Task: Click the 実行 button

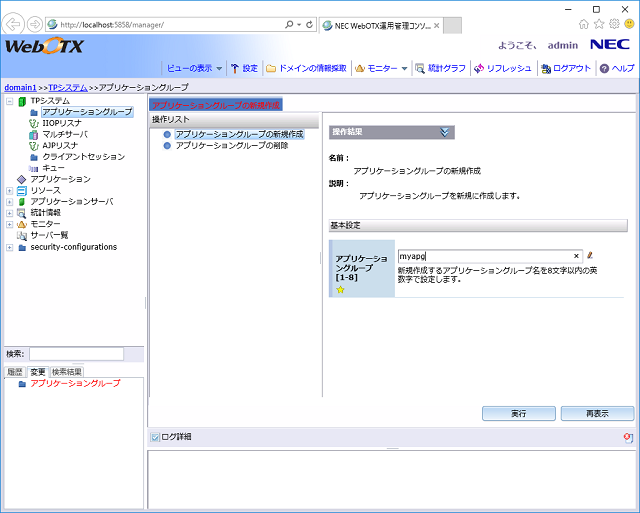Action: pyautogui.click(x=518, y=413)
